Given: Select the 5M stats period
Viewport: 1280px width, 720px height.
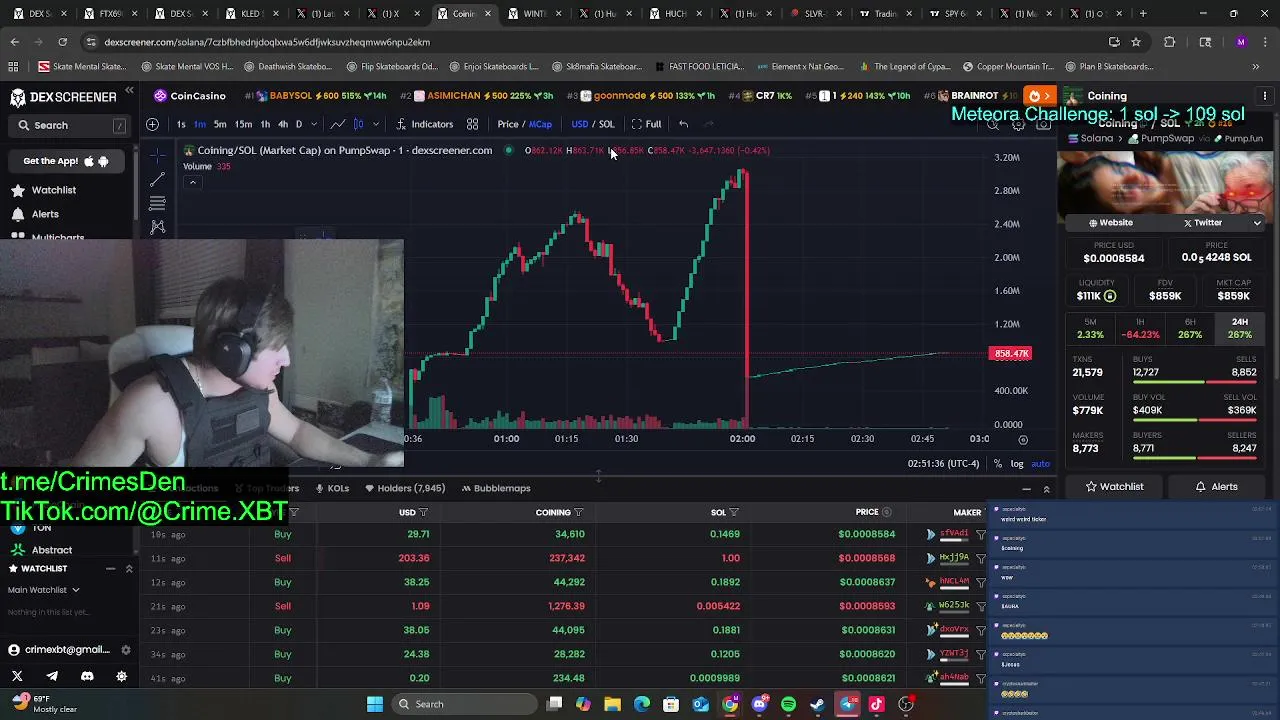Looking at the screenshot, I should (x=1090, y=328).
